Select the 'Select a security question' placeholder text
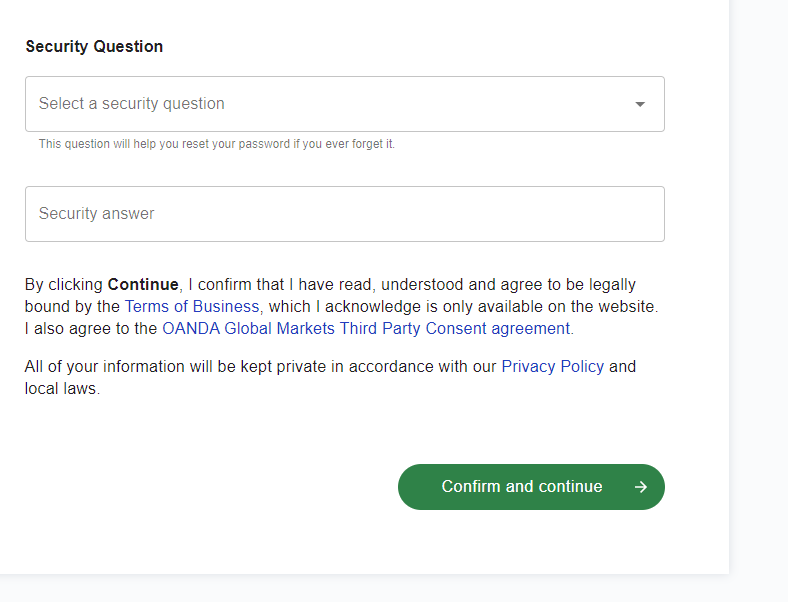Image resolution: width=788 pixels, height=602 pixels. point(132,104)
